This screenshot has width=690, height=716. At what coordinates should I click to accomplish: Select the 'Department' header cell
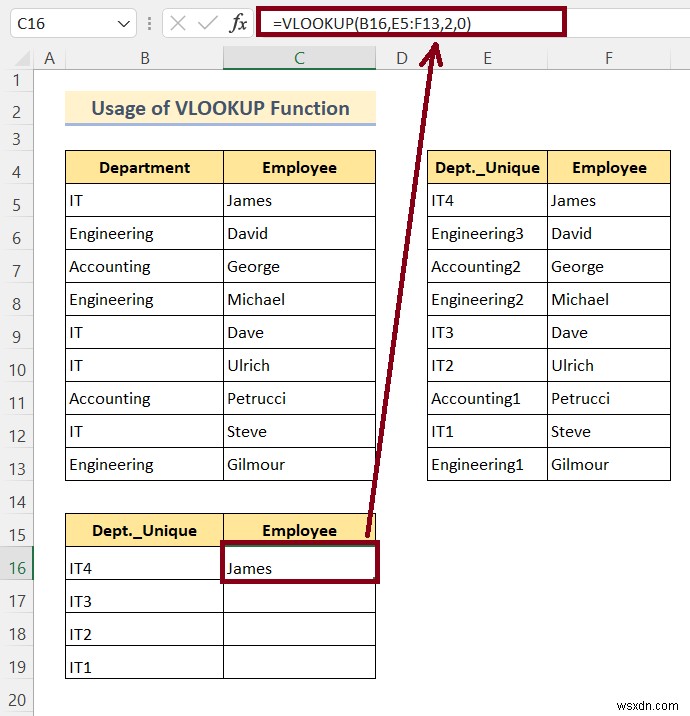(144, 168)
